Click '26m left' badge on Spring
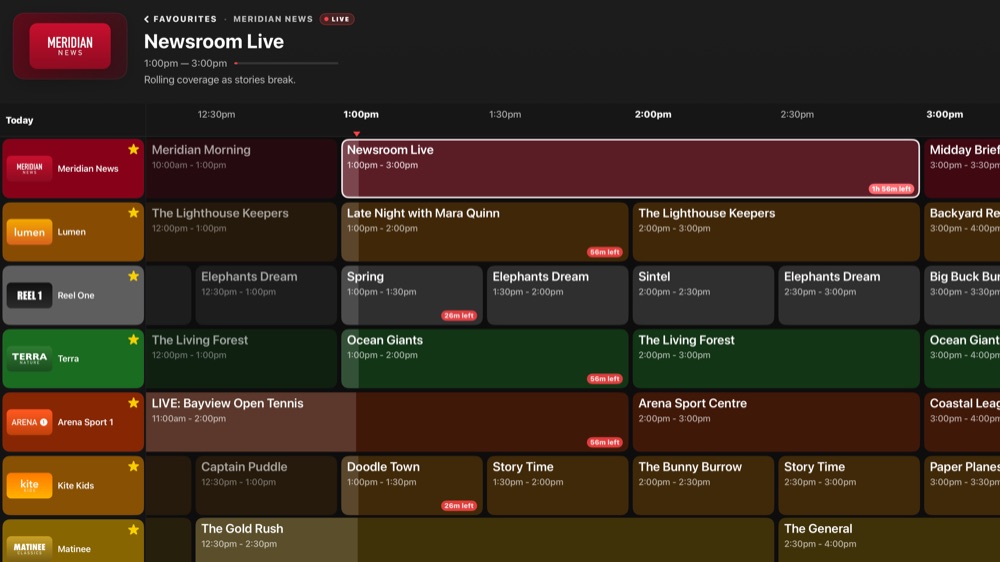Image resolution: width=1000 pixels, height=562 pixels. click(x=459, y=316)
